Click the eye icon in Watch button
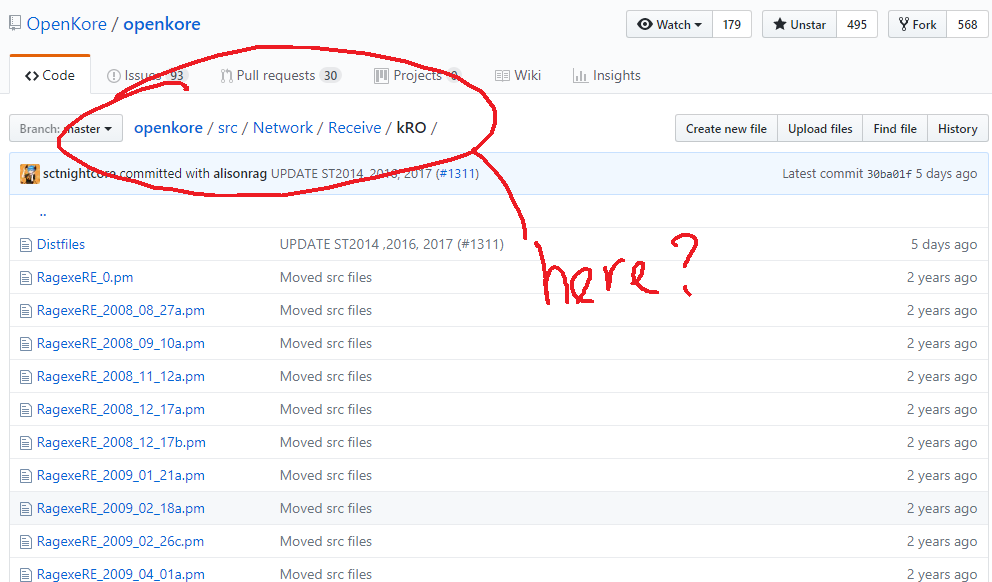The height and width of the screenshot is (582, 992). click(x=645, y=24)
